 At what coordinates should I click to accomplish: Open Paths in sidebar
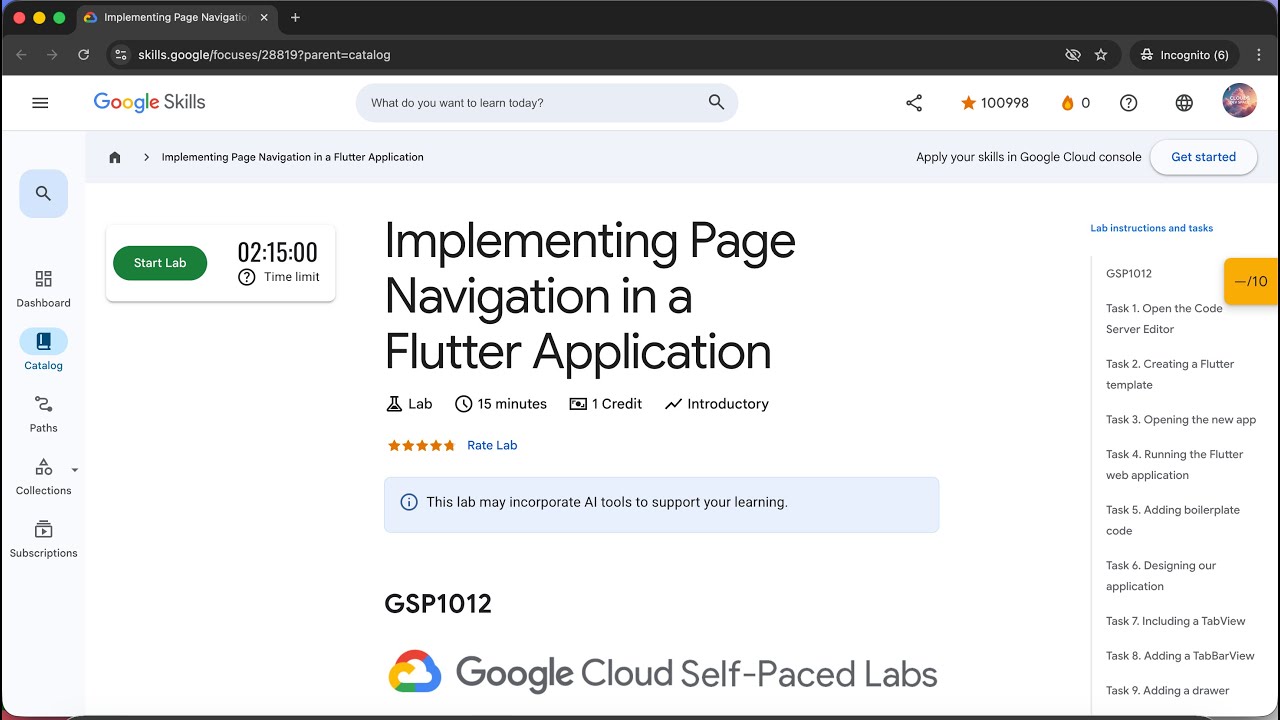click(43, 414)
